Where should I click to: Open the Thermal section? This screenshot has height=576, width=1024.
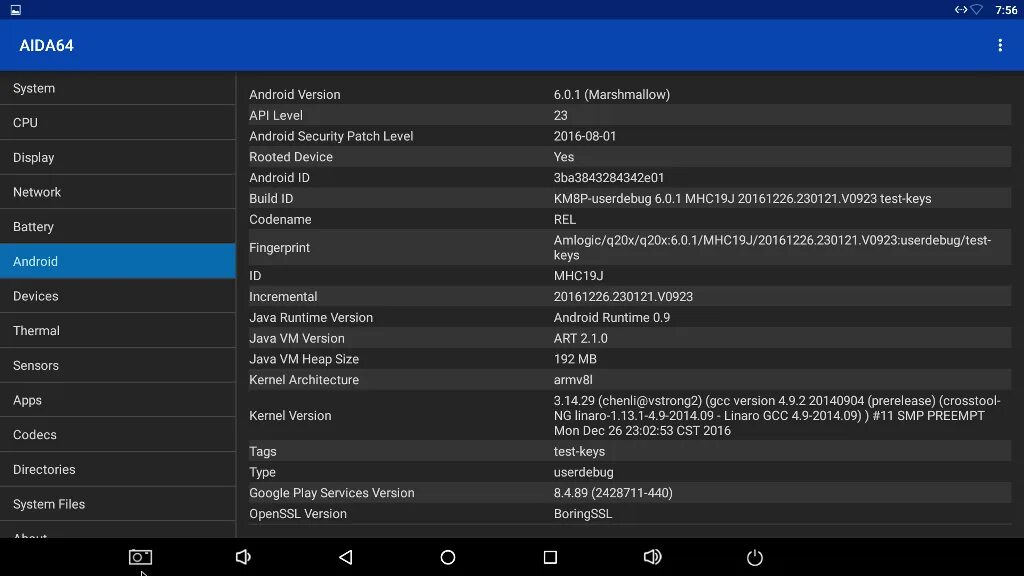pyautogui.click(x=118, y=330)
